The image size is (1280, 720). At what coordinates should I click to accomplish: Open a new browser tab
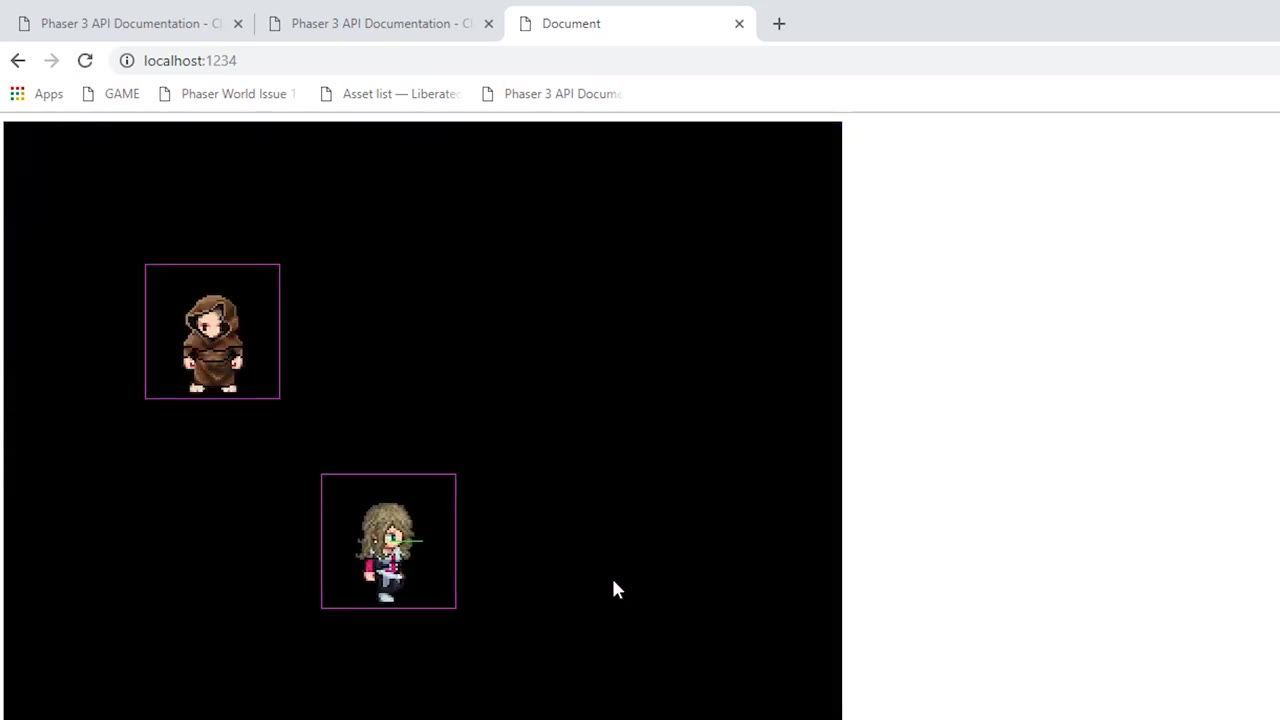[x=779, y=23]
